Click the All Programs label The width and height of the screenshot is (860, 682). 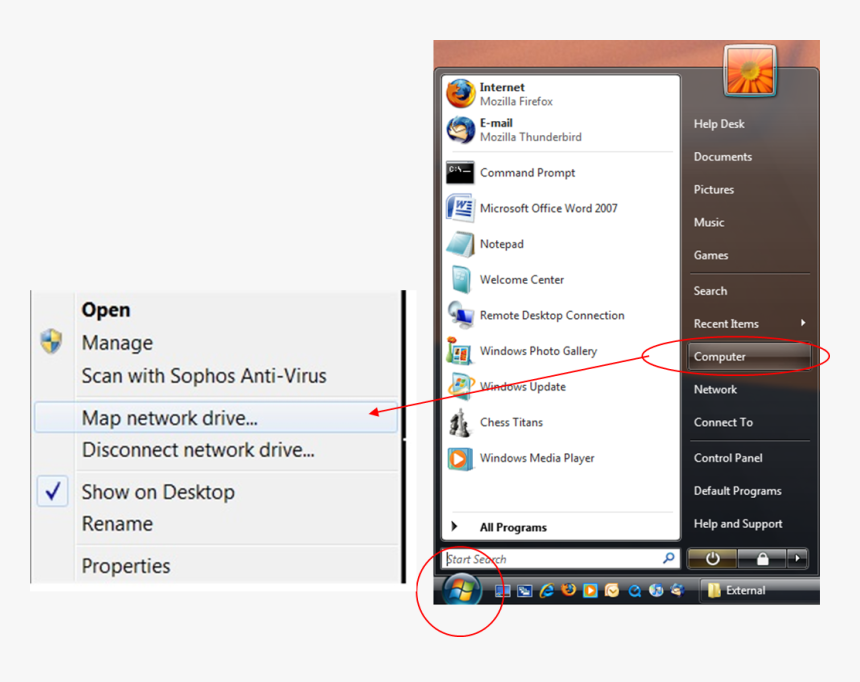[513, 527]
